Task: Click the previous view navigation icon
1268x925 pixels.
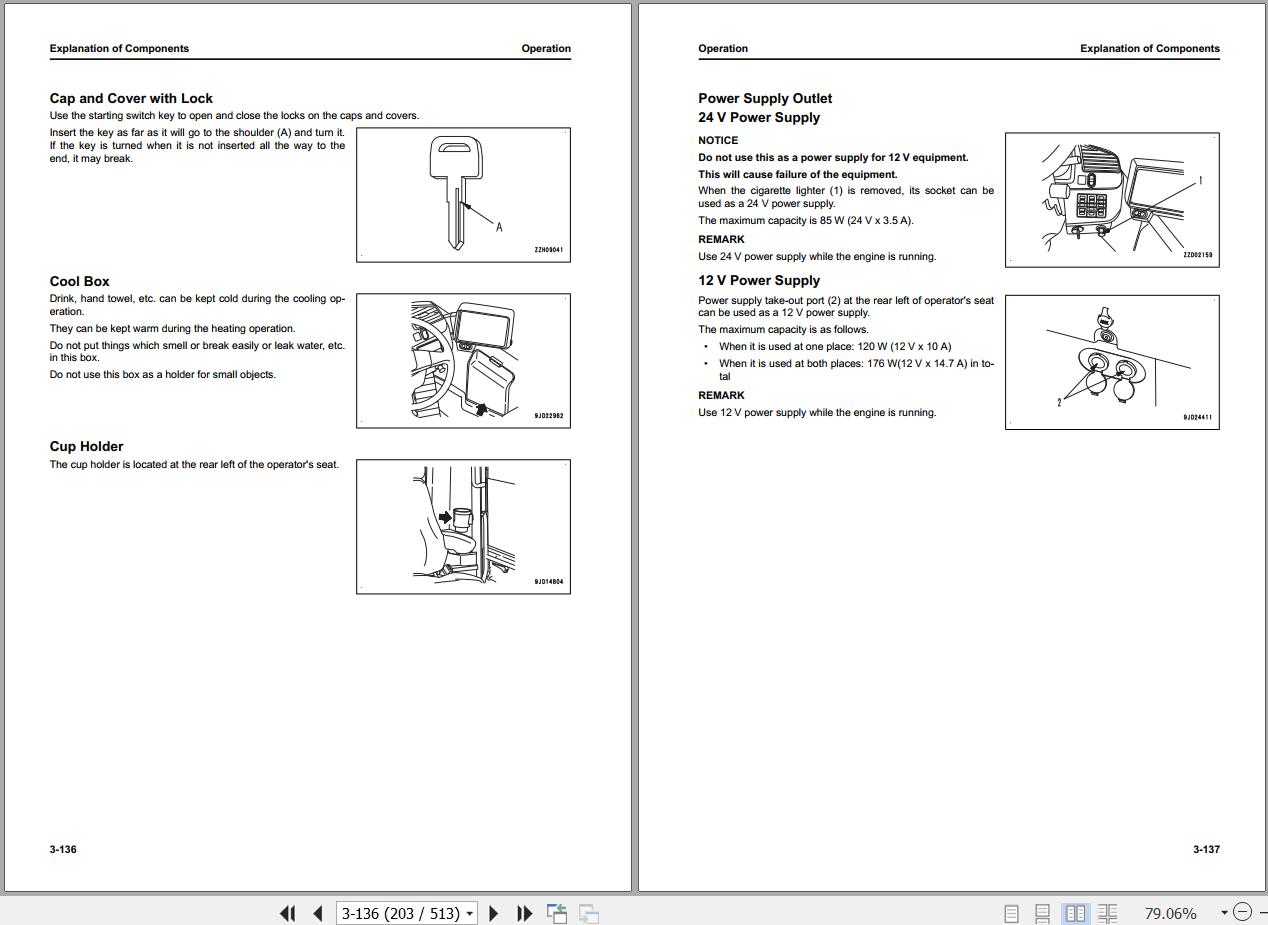Action: pyautogui.click(x=557, y=913)
